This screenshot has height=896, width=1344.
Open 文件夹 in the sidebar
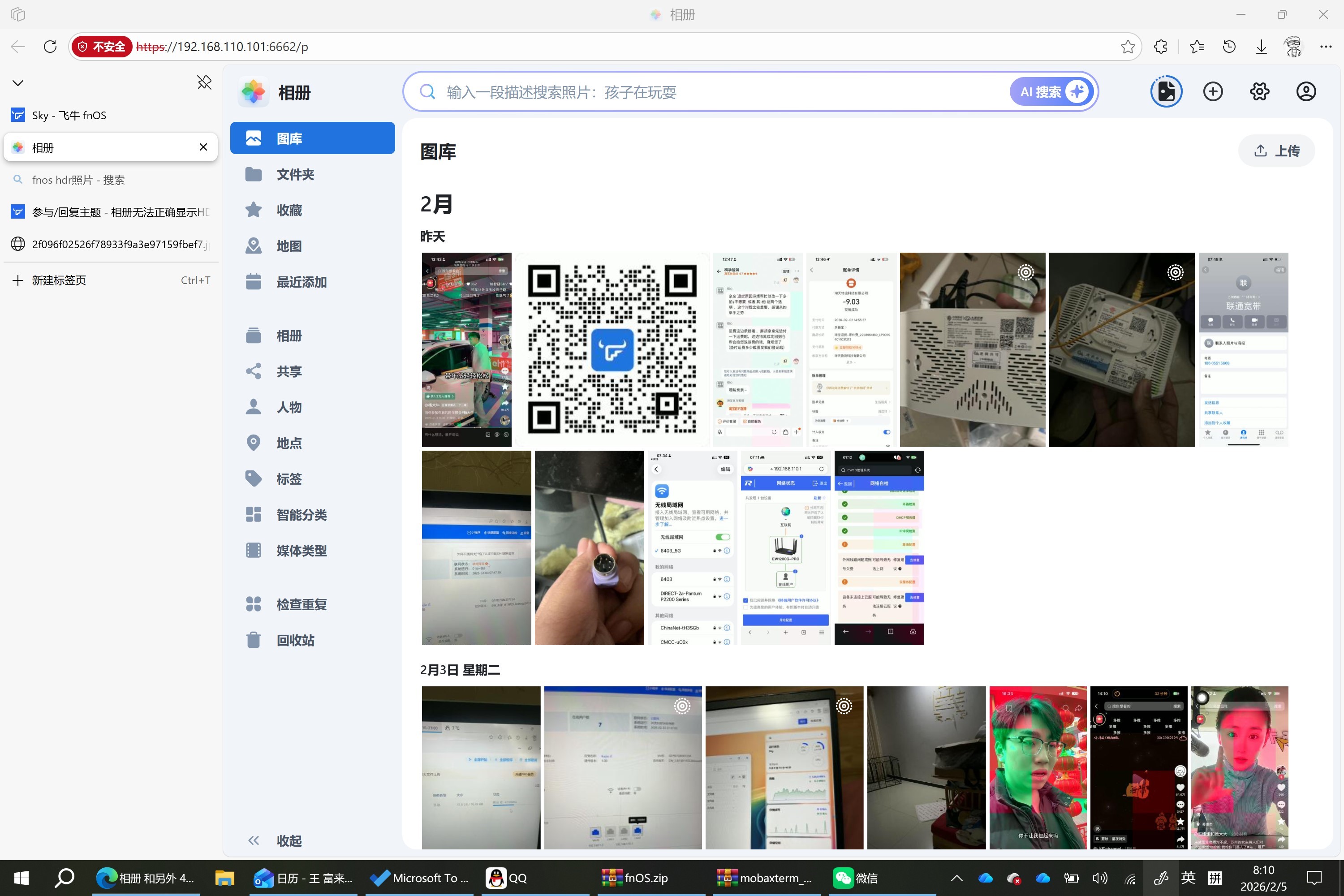[295, 174]
